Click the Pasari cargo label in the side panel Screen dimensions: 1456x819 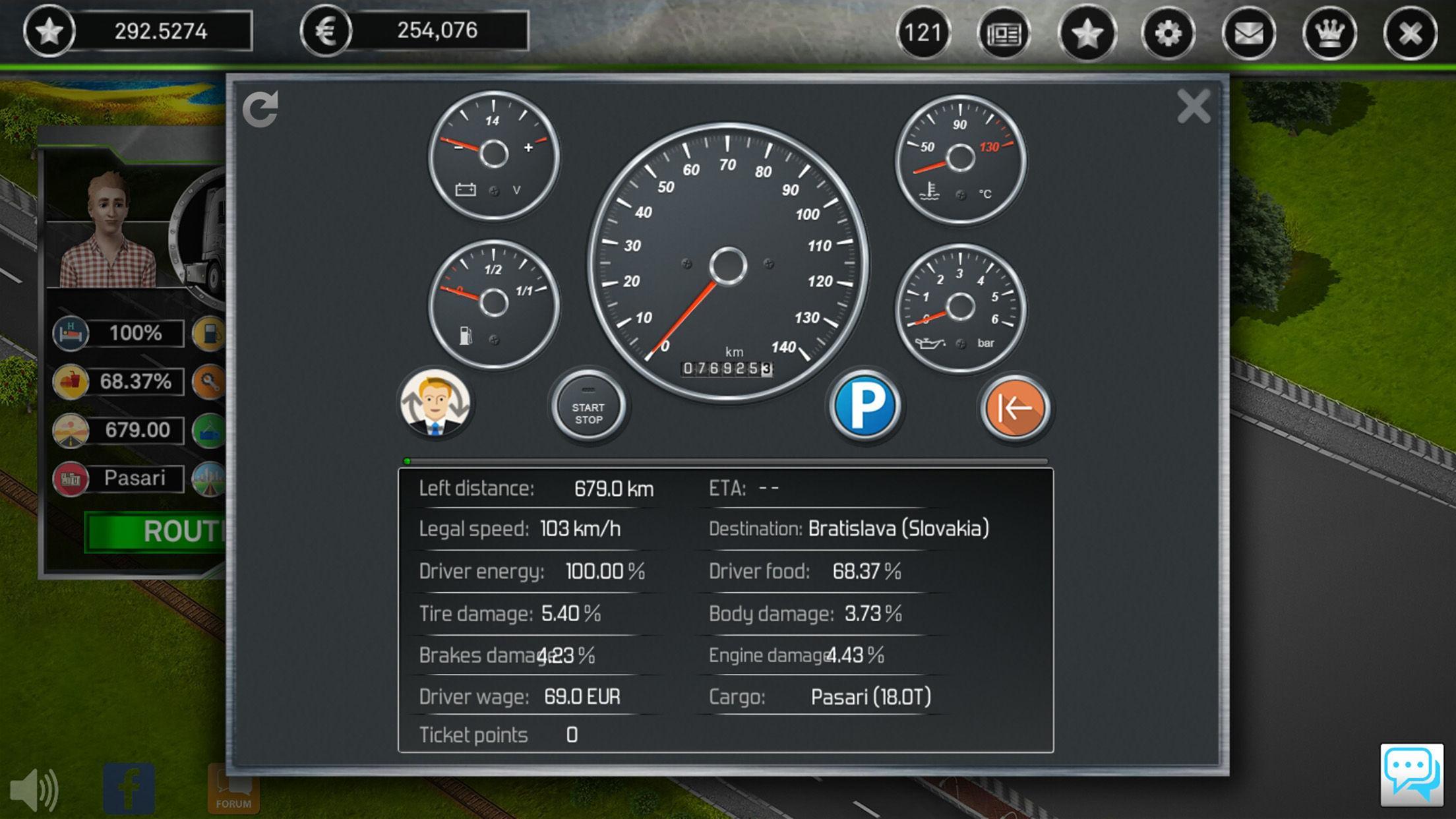pos(135,478)
